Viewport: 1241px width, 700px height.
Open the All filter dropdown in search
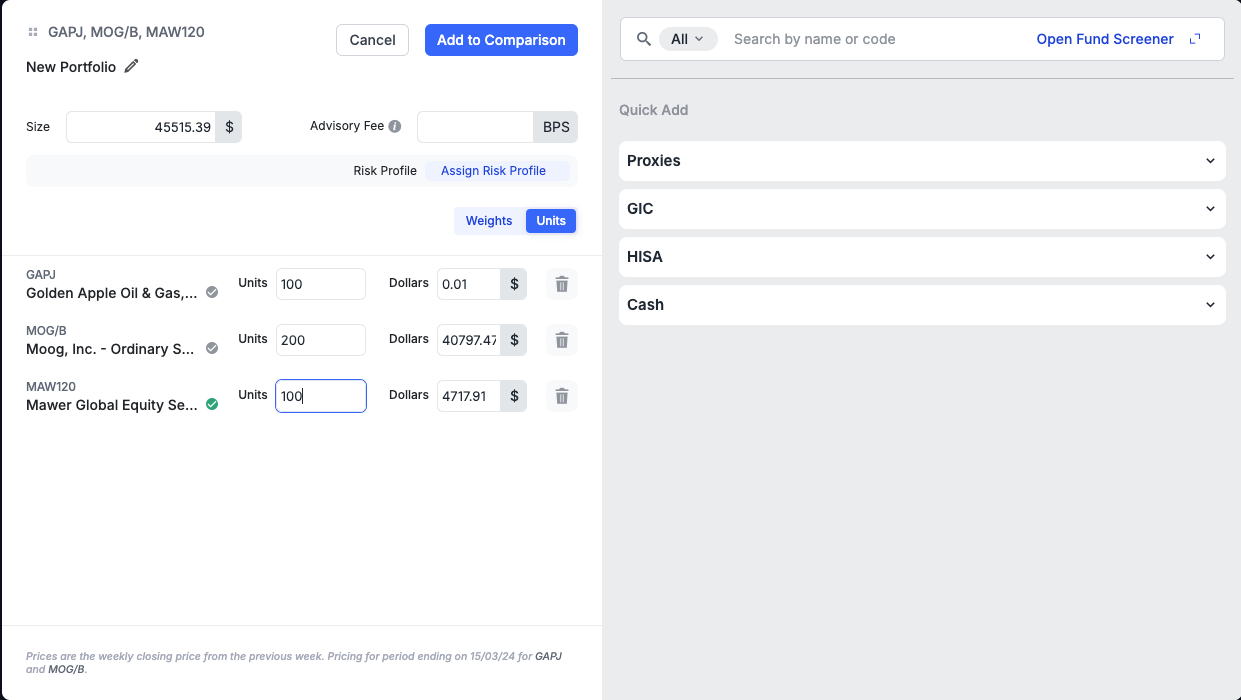point(688,39)
